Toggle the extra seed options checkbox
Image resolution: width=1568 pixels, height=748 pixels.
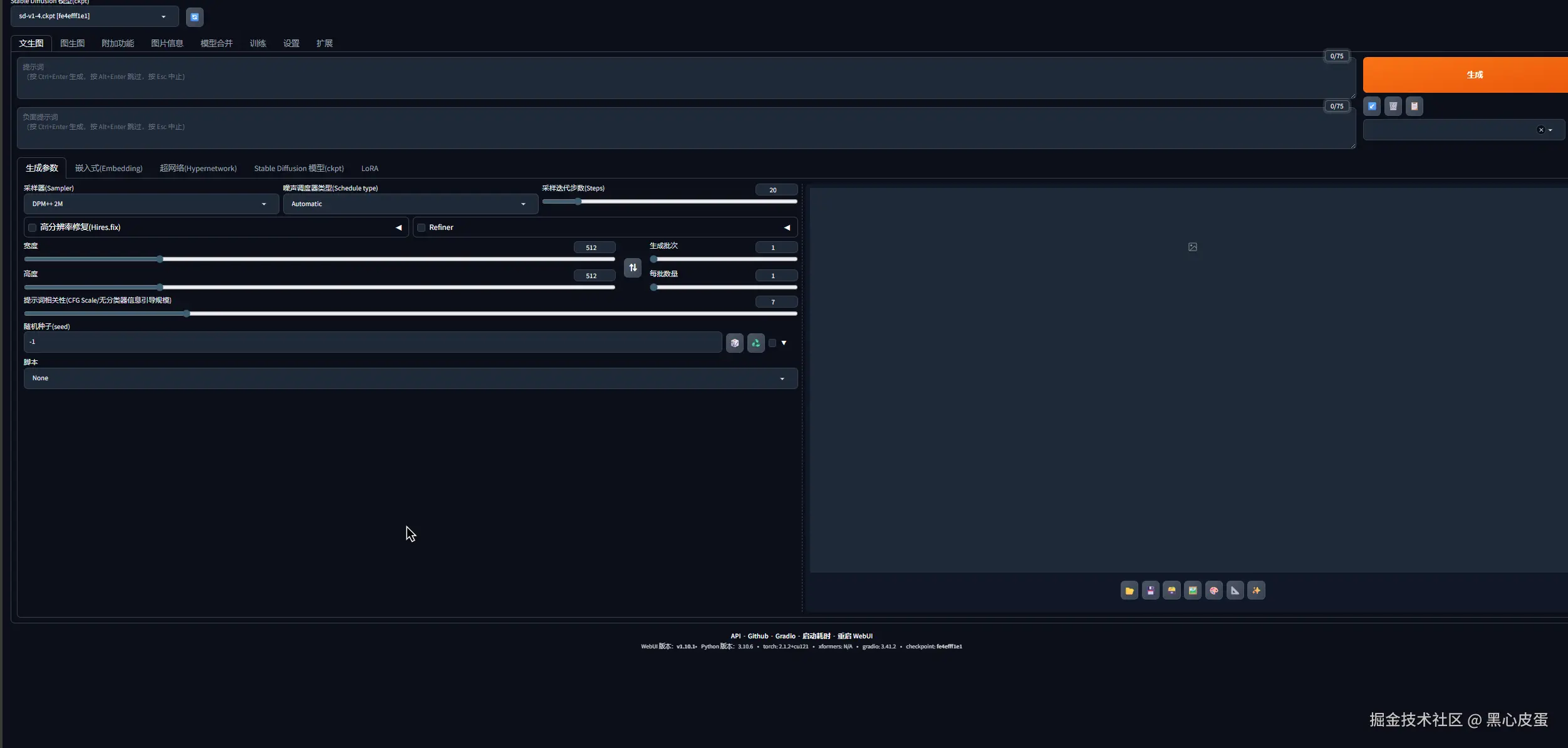(772, 343)
